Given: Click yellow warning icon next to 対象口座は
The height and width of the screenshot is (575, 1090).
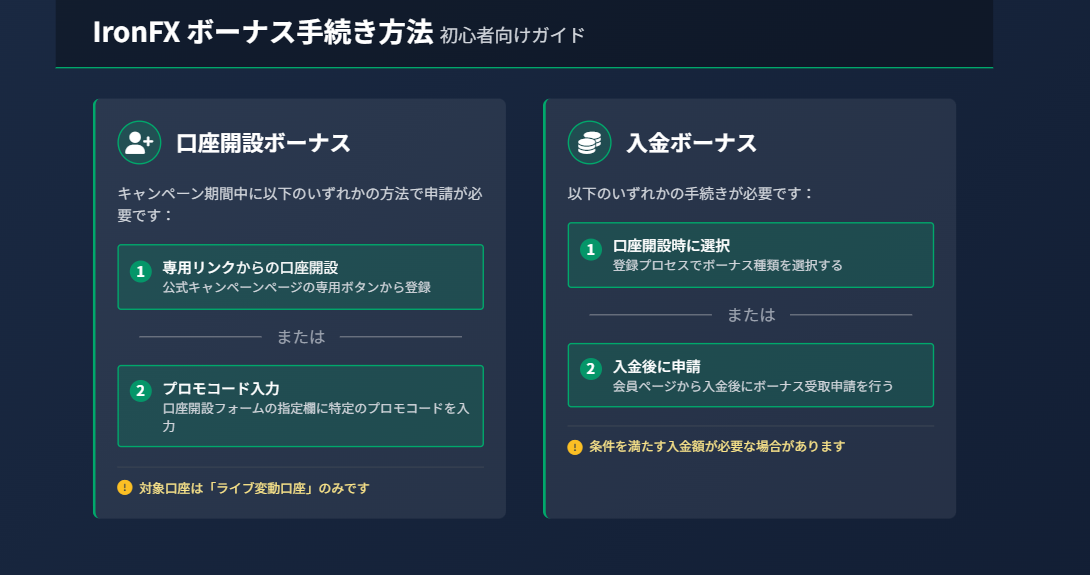Looking at the screenshot, I should pos(124,487).
